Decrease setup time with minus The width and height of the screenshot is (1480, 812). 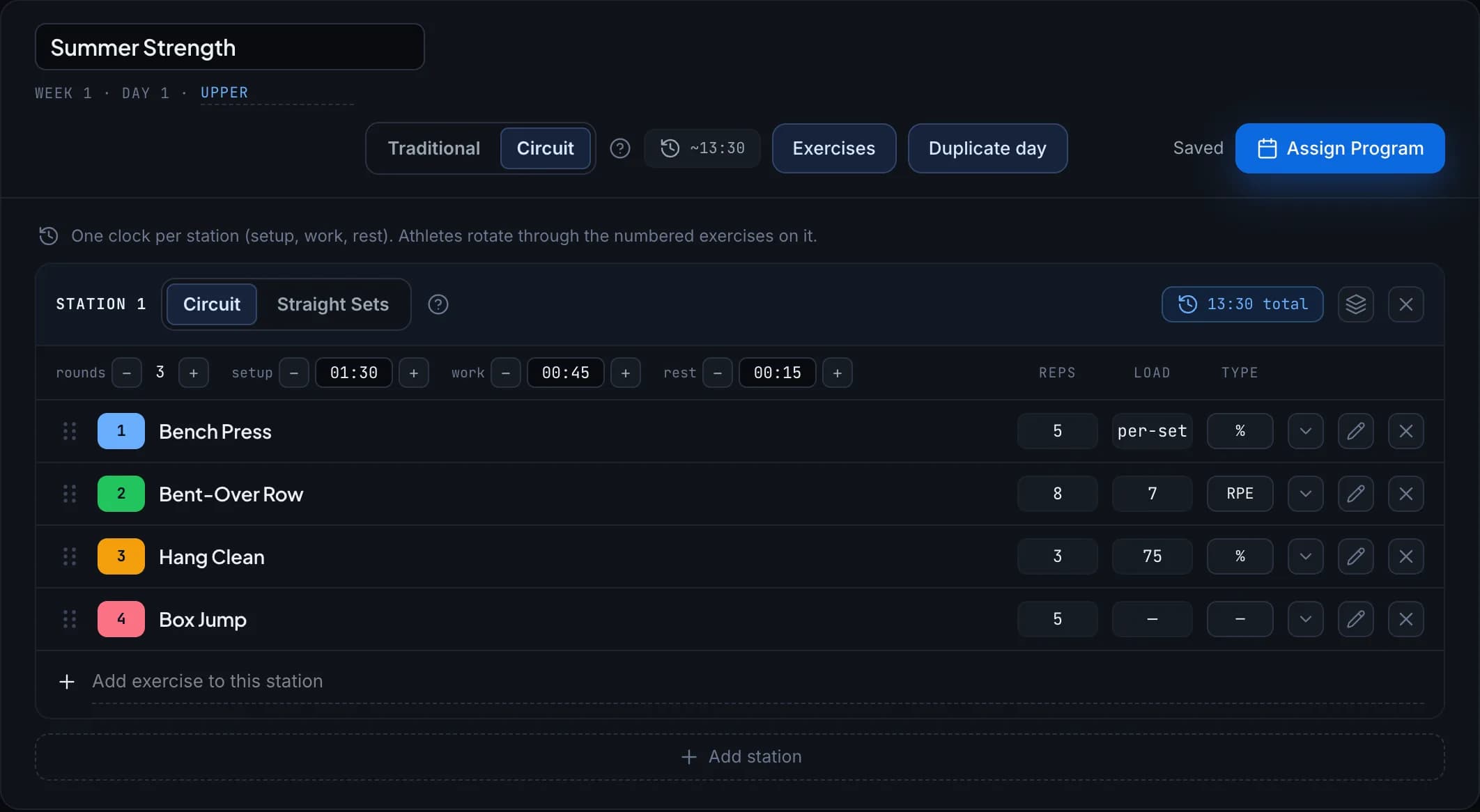tap(294, 373)
